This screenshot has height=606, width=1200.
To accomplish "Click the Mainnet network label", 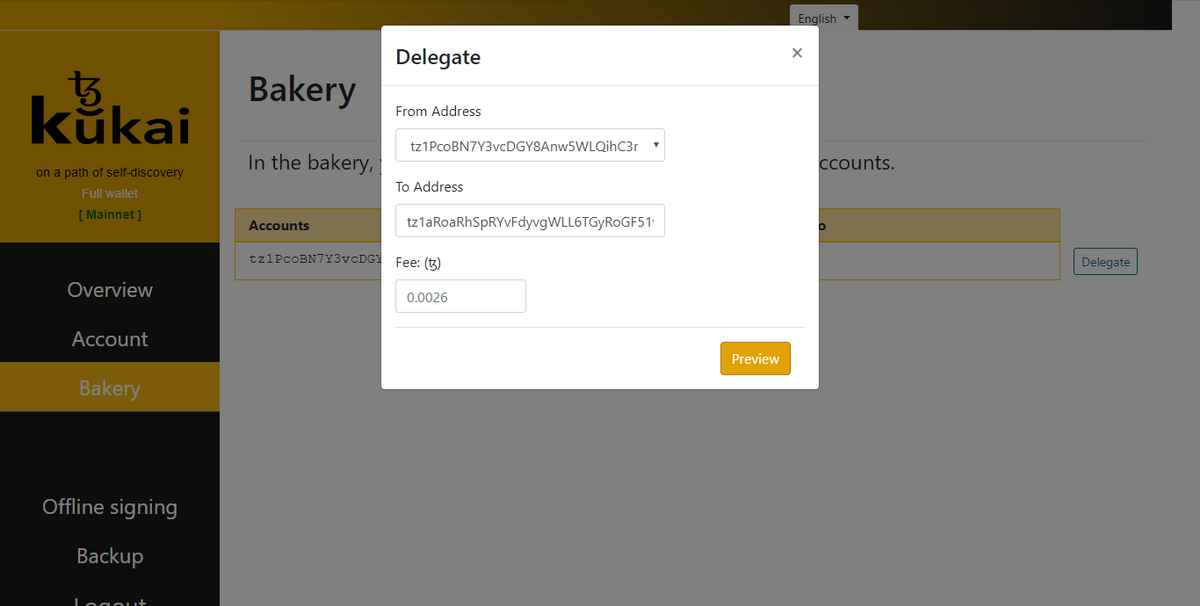I will click(110, 215).
